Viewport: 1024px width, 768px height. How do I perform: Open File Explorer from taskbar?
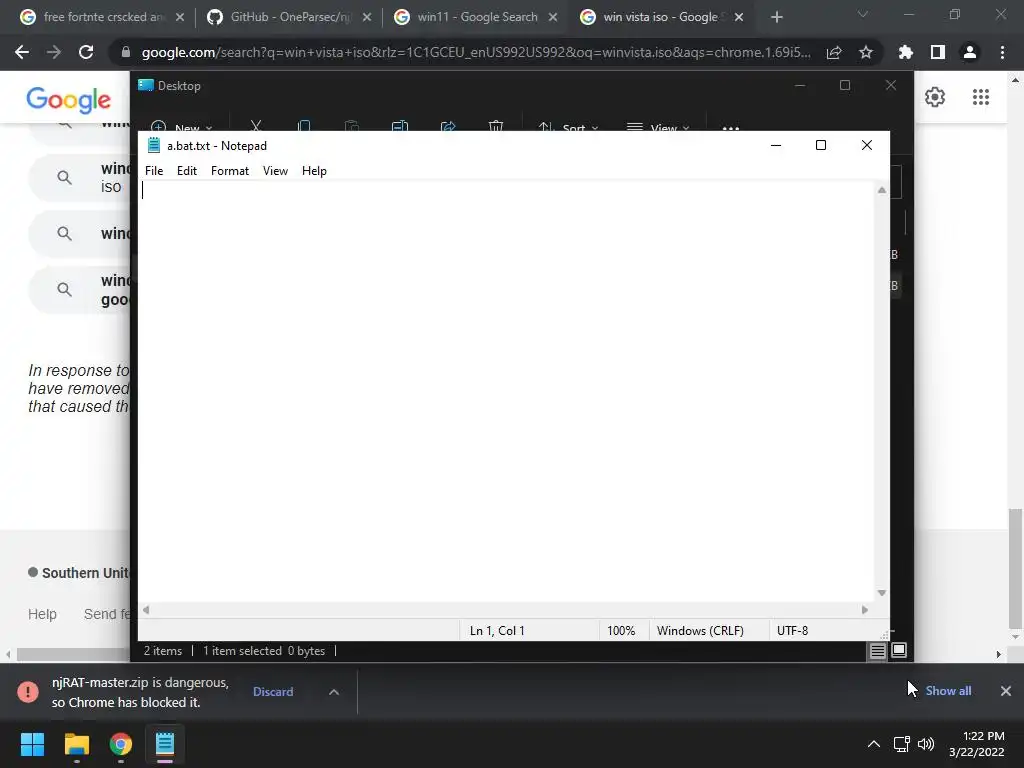76,744
